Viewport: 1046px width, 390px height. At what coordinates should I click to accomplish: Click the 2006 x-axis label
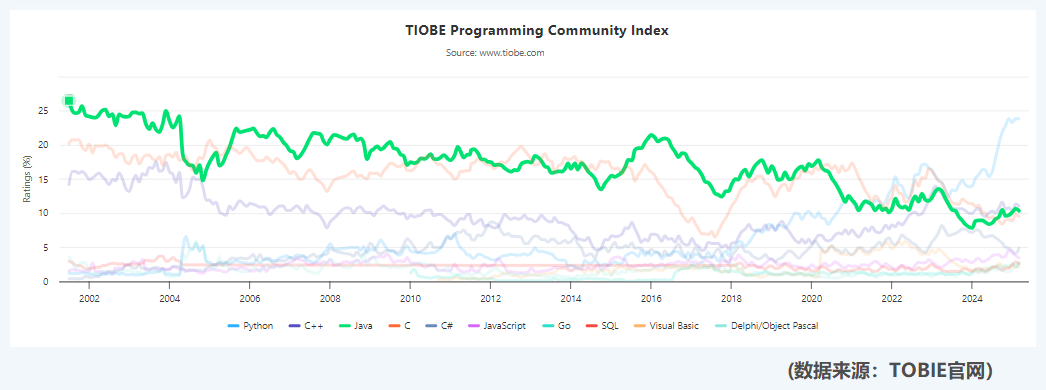249,299
